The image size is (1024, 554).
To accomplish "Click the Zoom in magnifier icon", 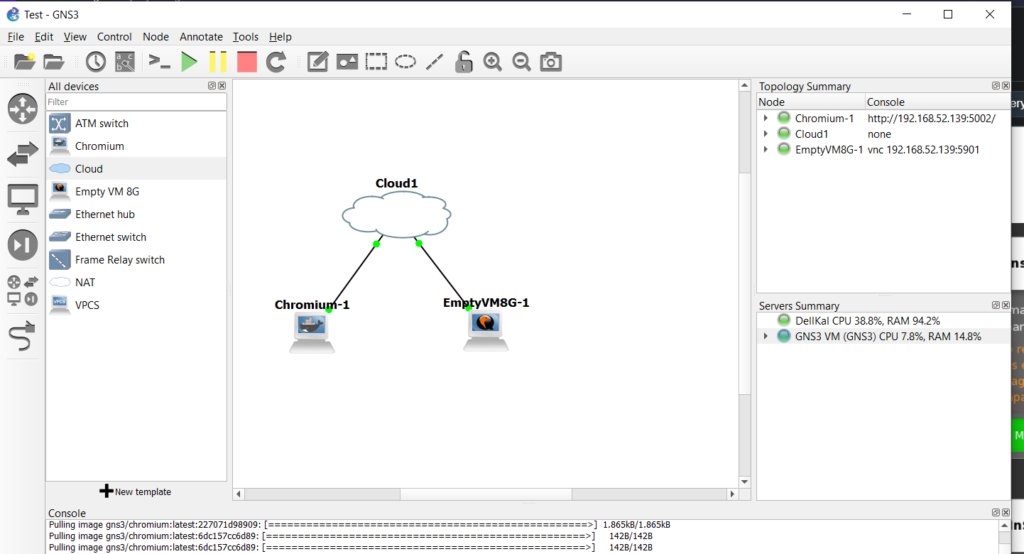I will (492, 62).
